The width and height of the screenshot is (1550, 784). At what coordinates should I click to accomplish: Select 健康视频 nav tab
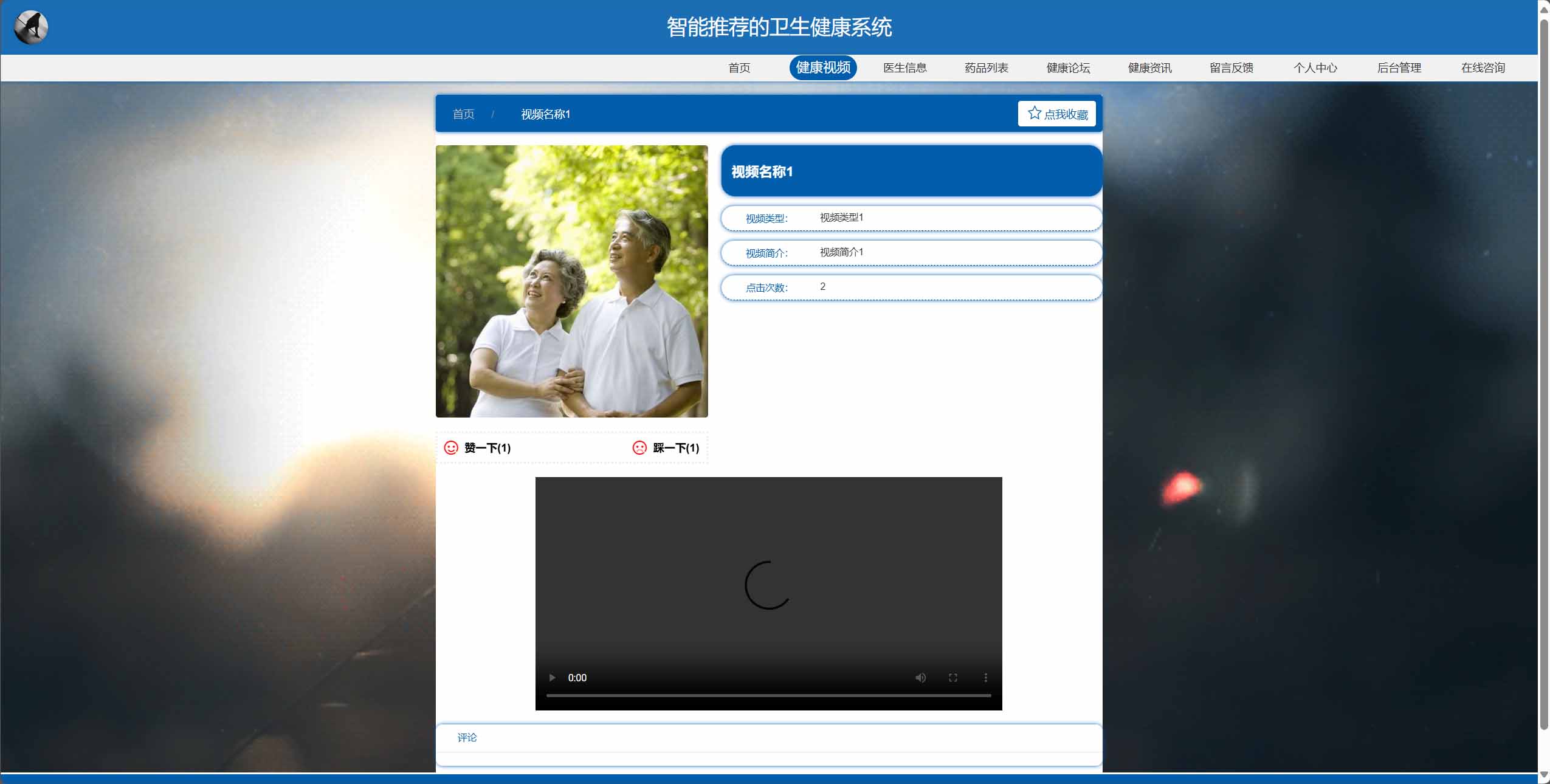823,67
